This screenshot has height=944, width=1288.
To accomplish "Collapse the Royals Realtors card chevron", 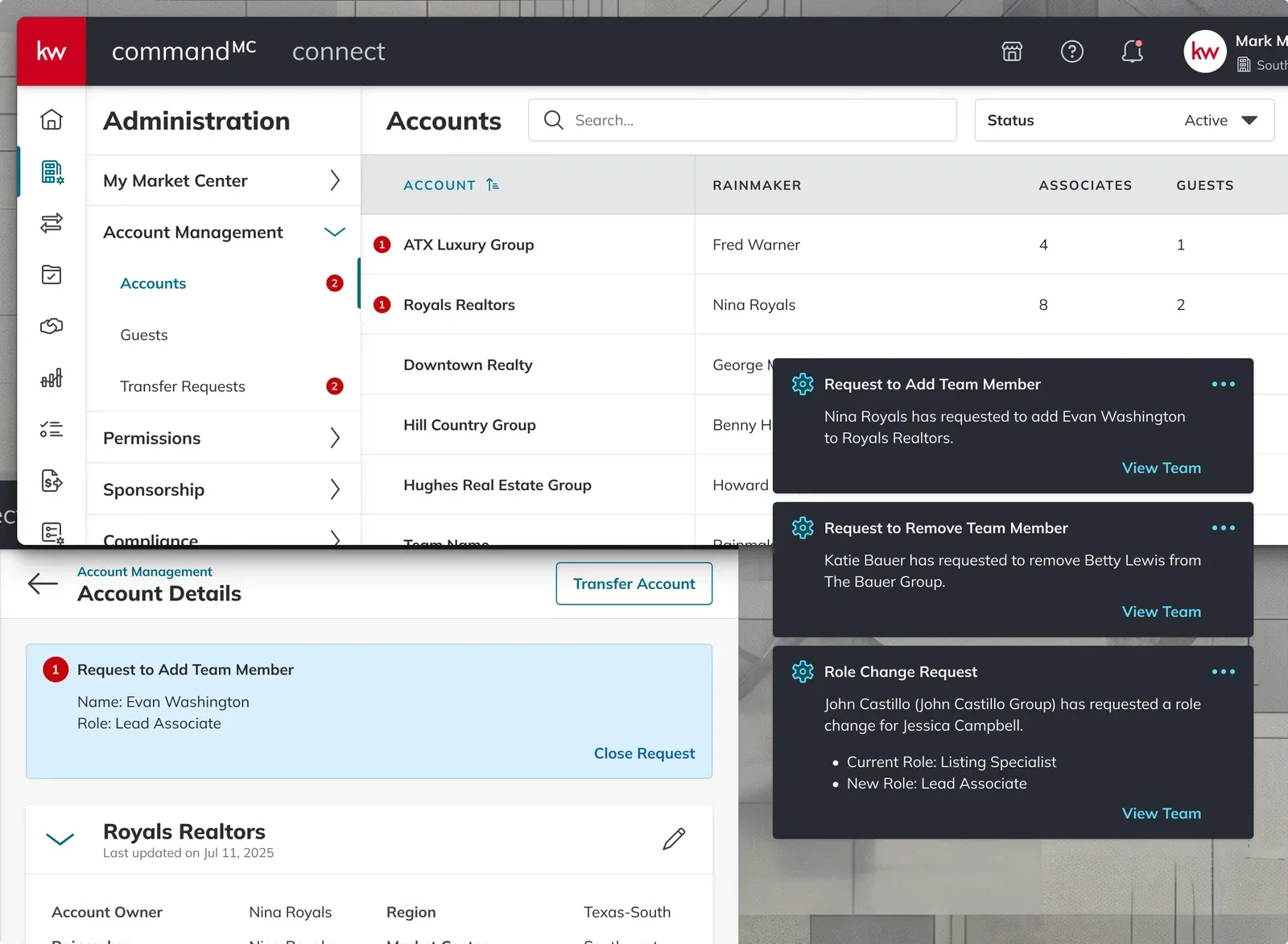I will pos(60,839).
